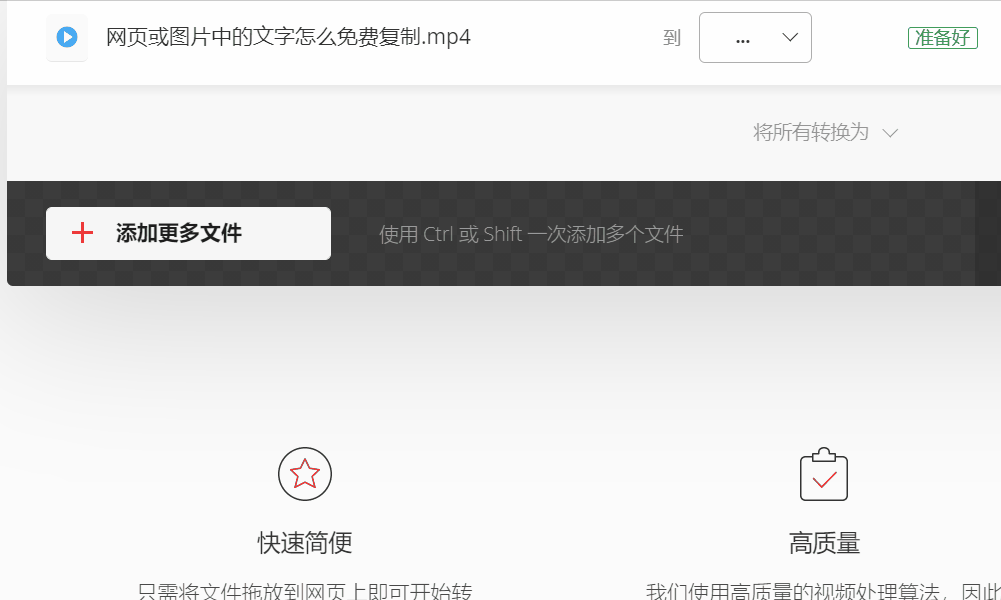Click the hint text 使用 Ctrl 或 Shift 一次添加多个文件
Image resolution: width=1001 pixels, height=600 pixels.
click(x=531, y=234)
